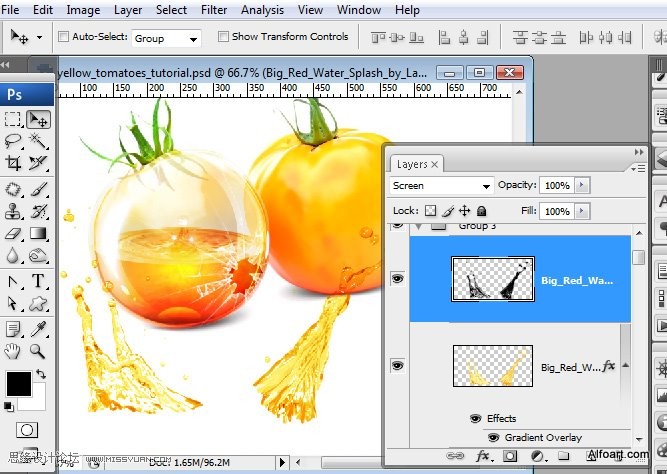Add a layer style via fx button

(483, 456)
